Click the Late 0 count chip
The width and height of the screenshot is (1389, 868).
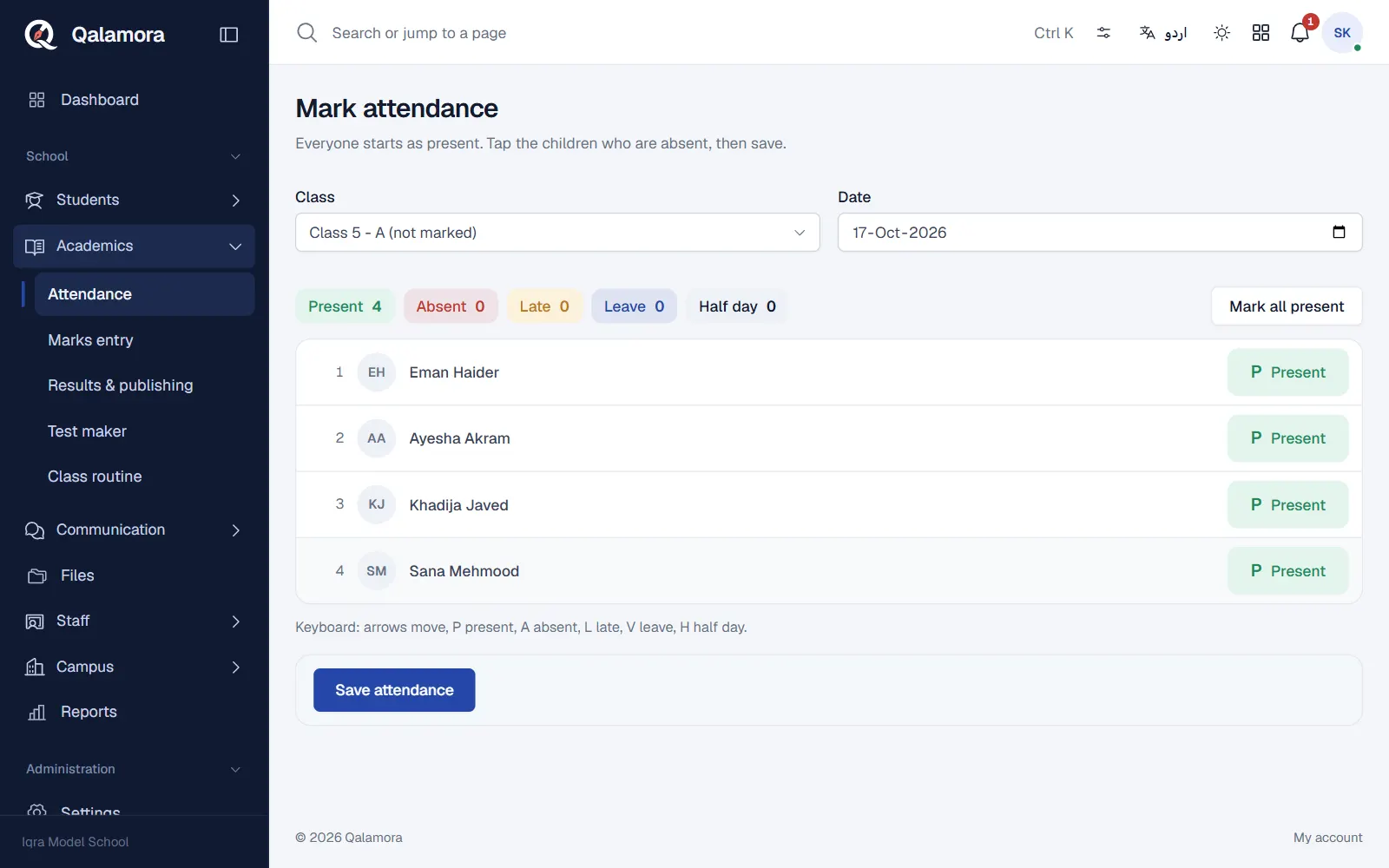tap(544, 306)
